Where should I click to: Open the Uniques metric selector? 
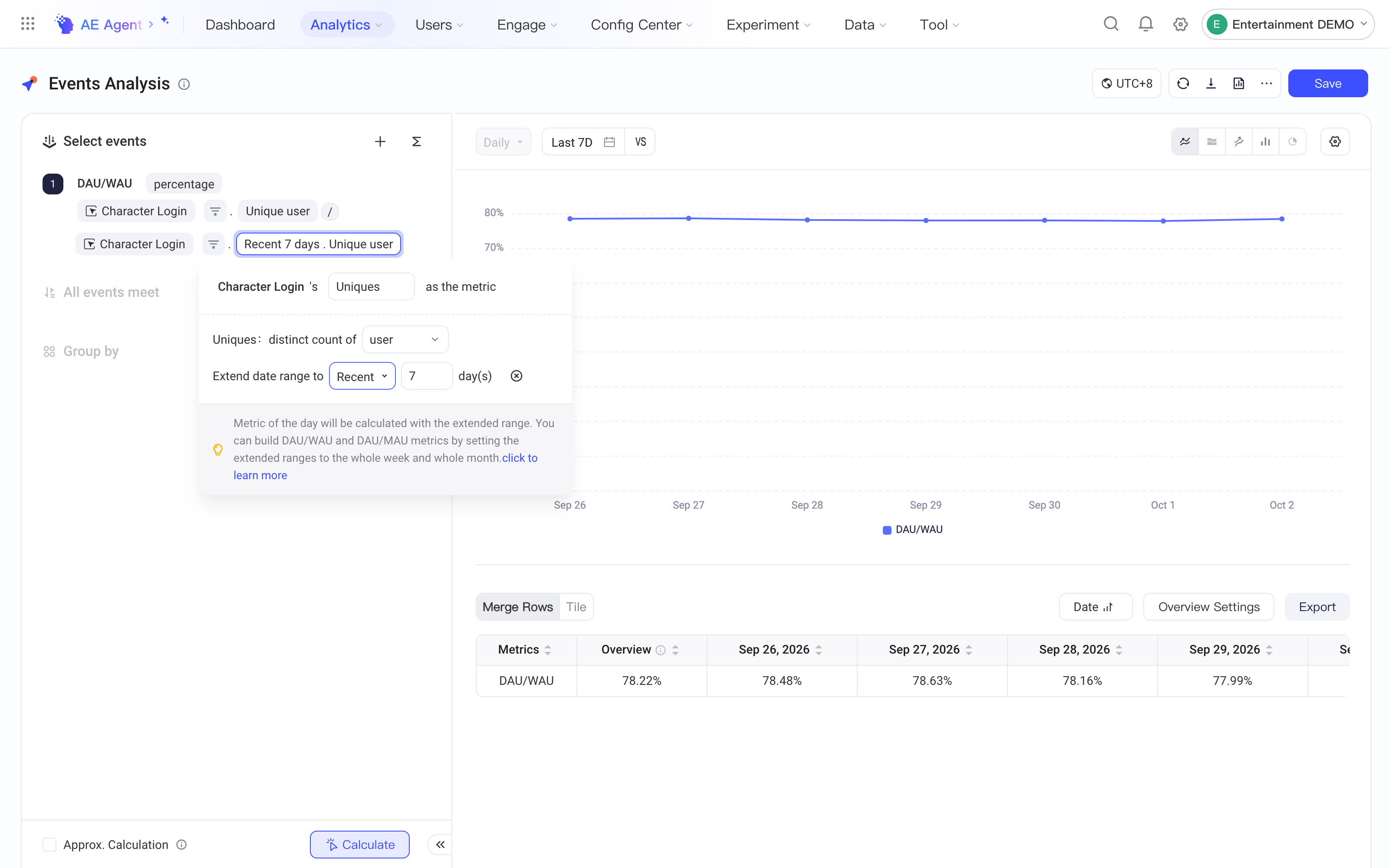click(372, 286)
